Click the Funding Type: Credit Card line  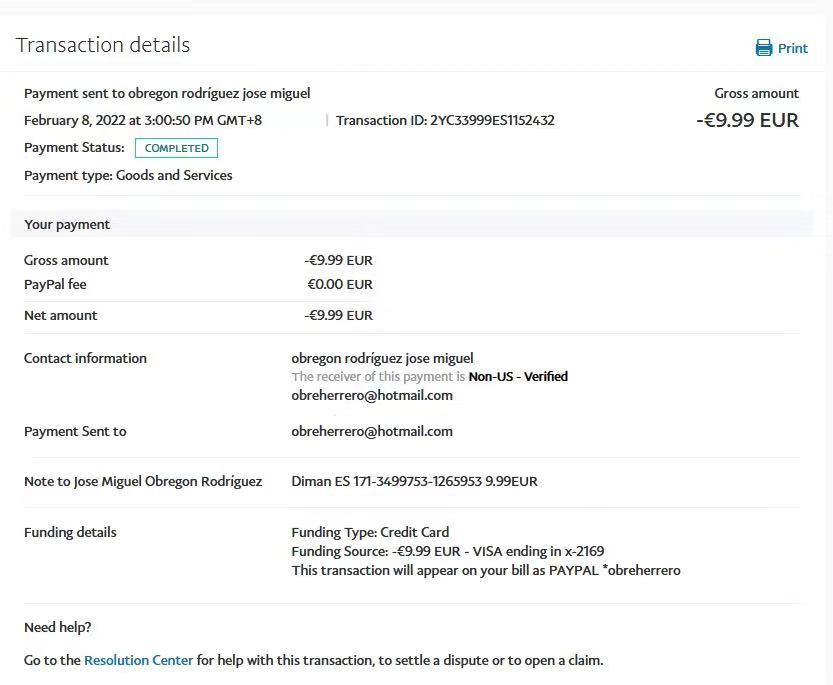pyautogui.click(x=370, y=532)
